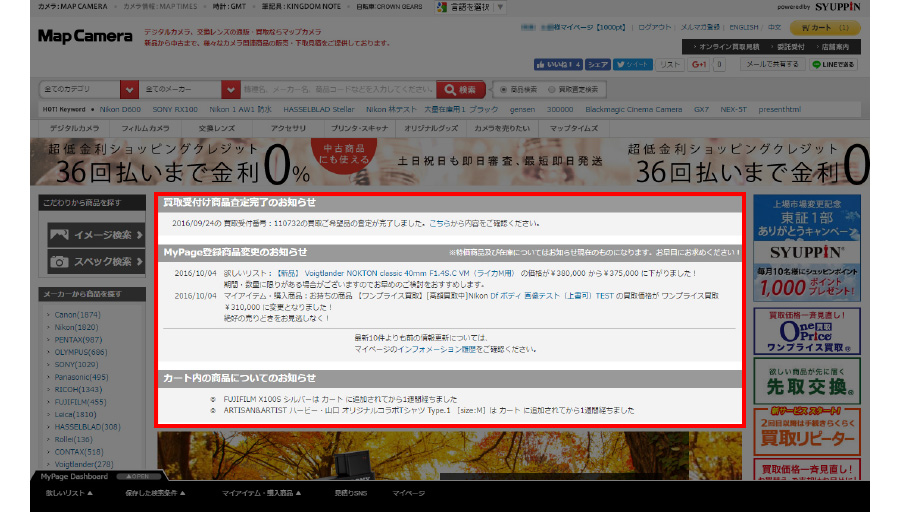Expand the マイアイテム・購入商品 dashboard section
This screenshot has height=512, width=900.
[x=261, y=493]
